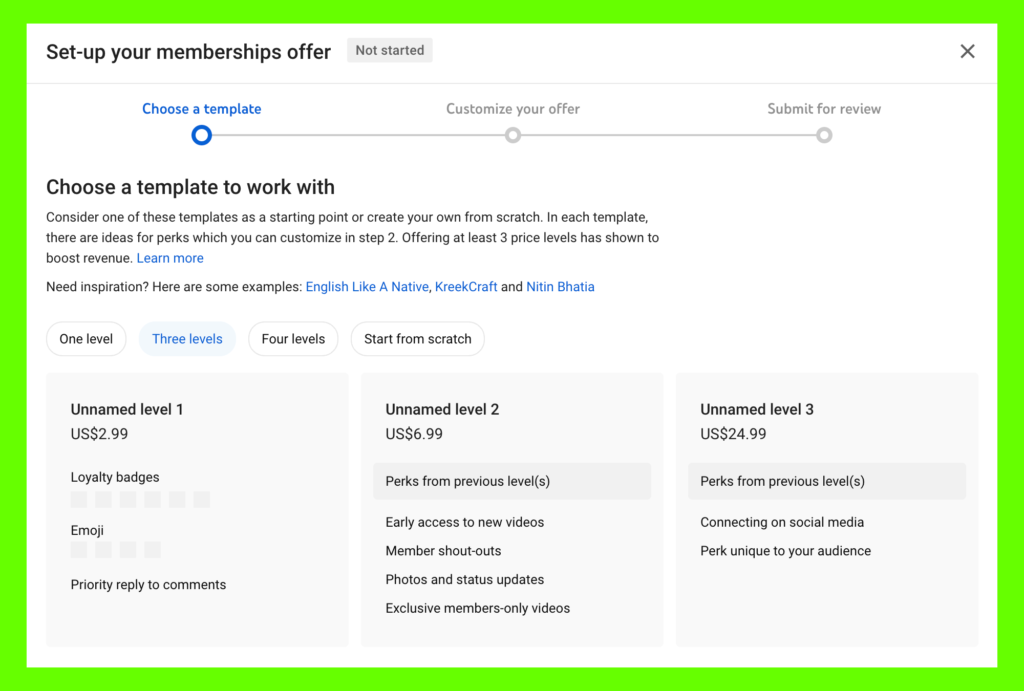Click the Choose a template step circle
This screenshot has height=691, width=1024.
(201, 135)
